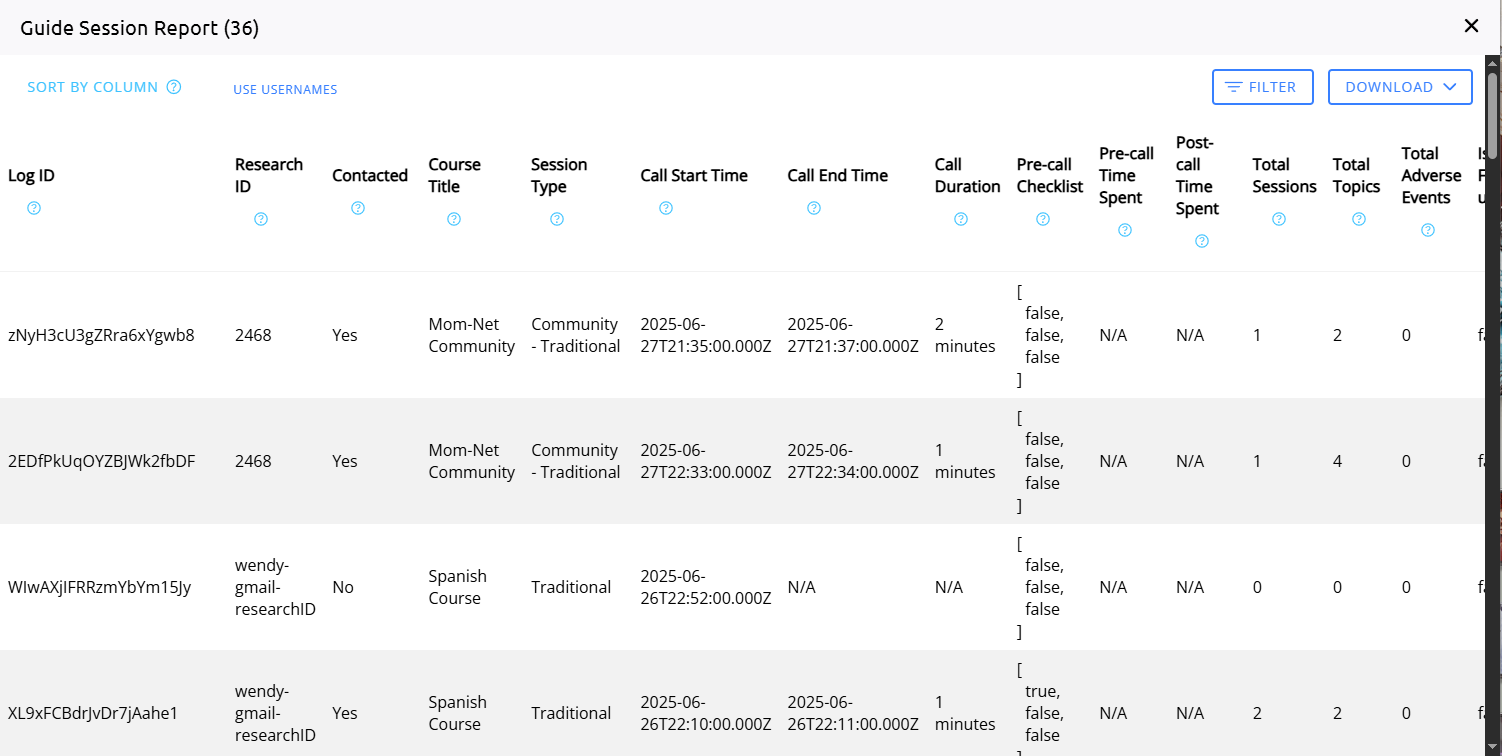Open the Download dropdown menu
Image resolution: width=1502 pixels, height=756 pixels.
point(1400,87)
